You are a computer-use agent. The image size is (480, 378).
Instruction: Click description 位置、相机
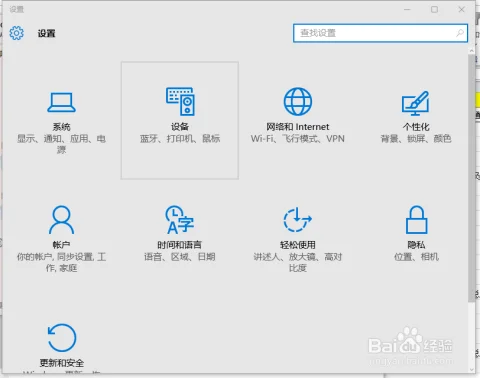pyautogui.click(x=416, y=257)
